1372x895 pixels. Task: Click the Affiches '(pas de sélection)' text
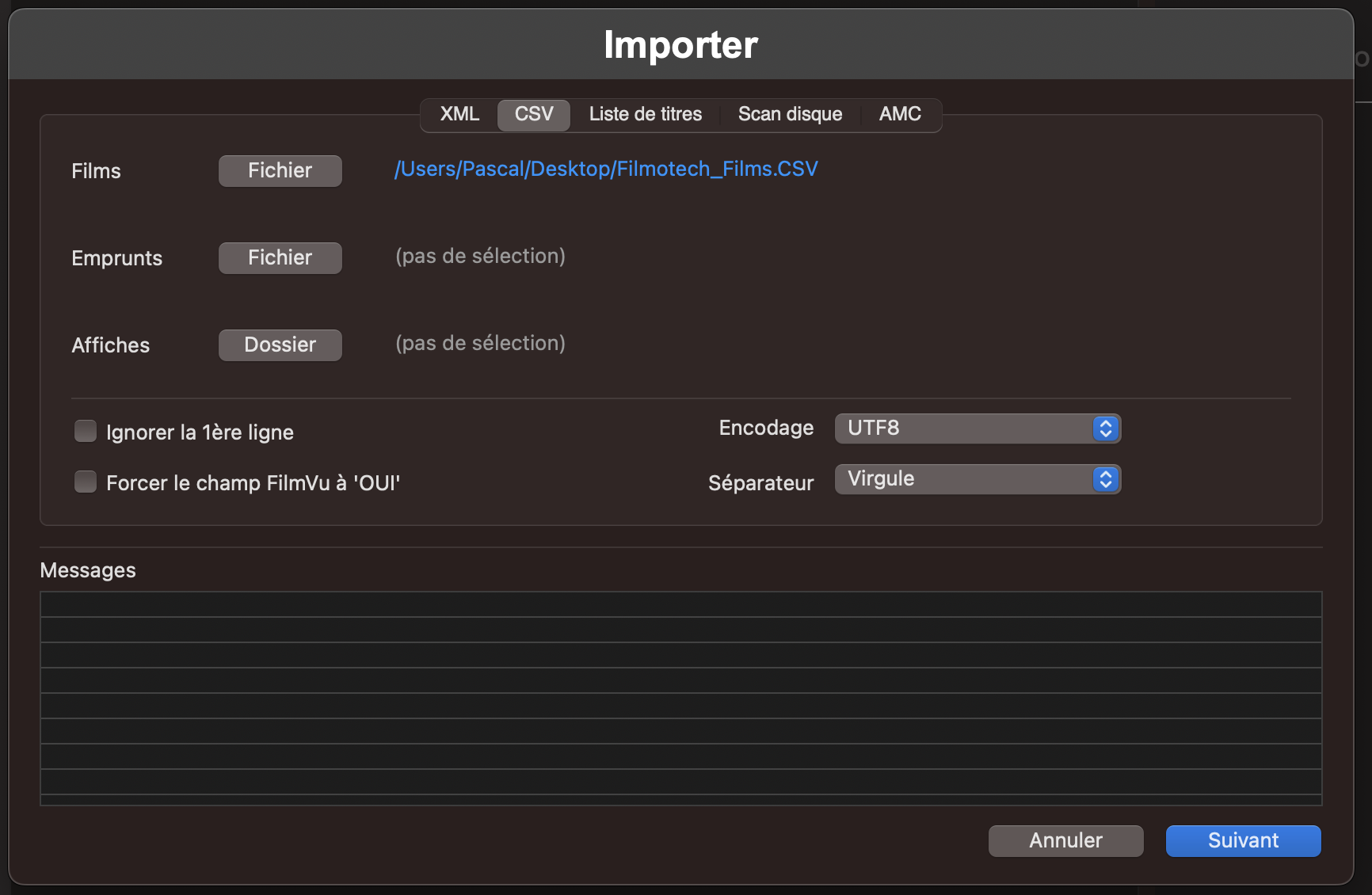point(480,343)
